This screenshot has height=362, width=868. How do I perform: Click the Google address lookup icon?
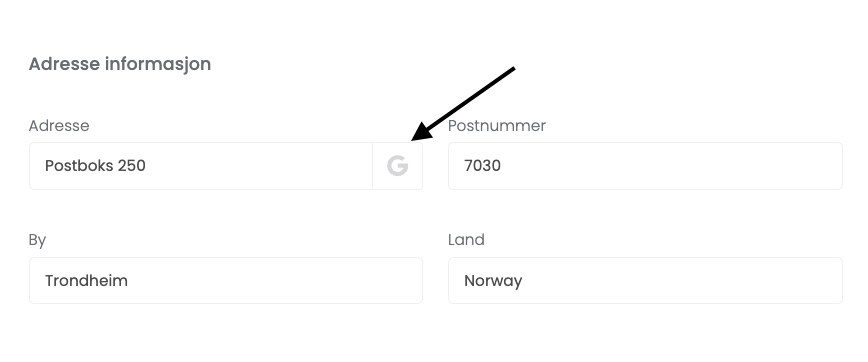[397, 166]
